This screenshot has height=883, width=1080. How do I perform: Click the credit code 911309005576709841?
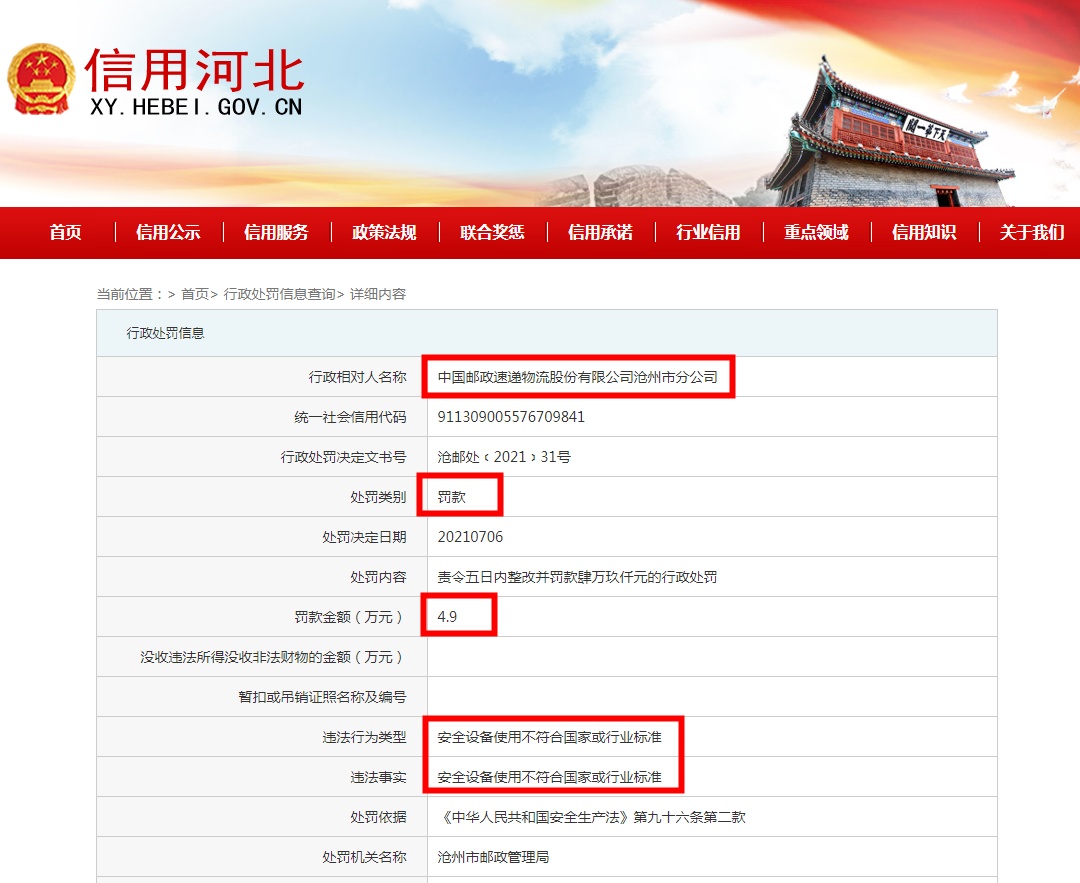tap(511, 417)
